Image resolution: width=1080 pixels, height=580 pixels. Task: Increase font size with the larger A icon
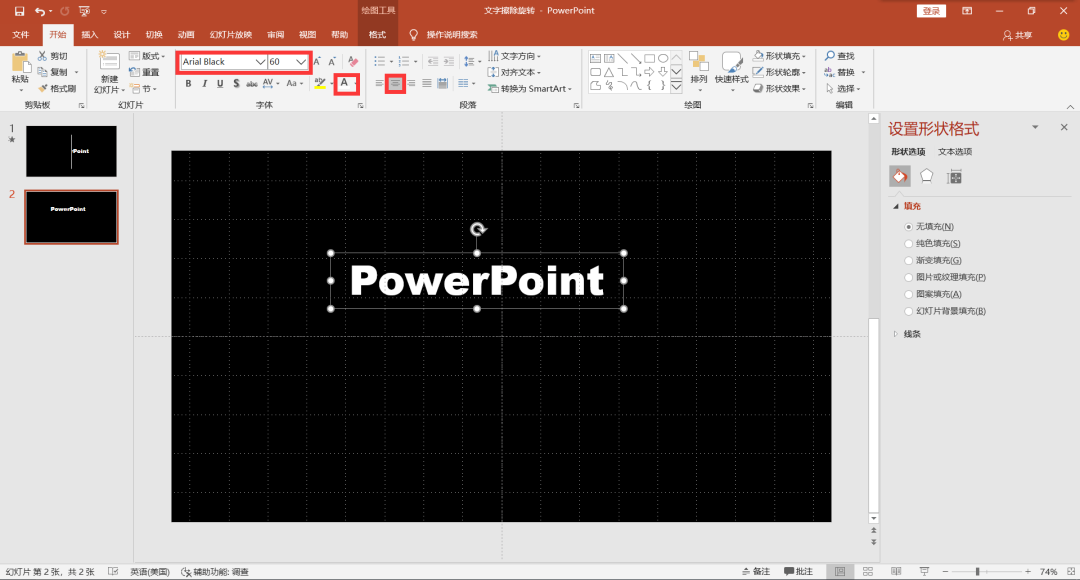pyautogui.click(x=317, y=61)
